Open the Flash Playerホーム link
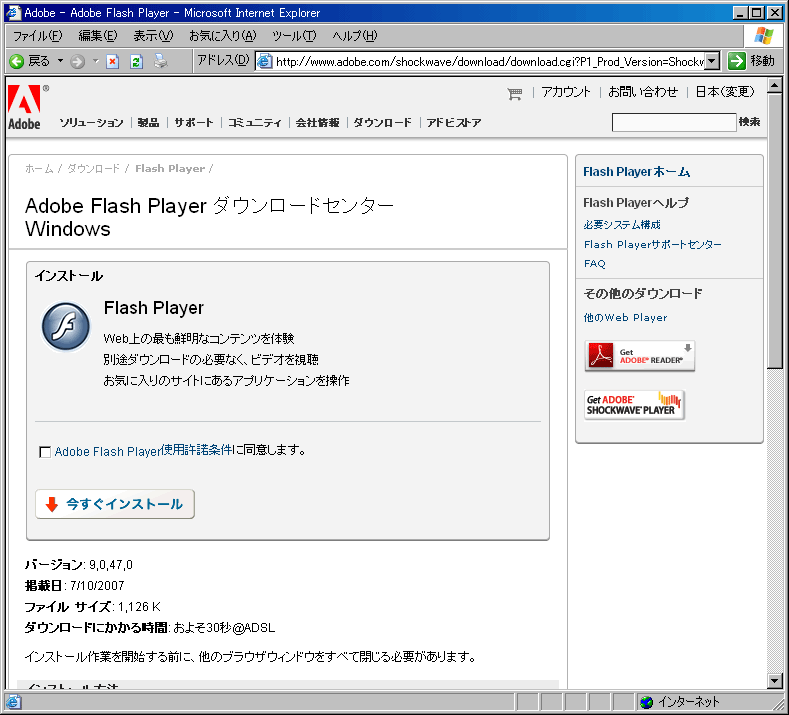The width and height of the screenshot is (789, 715). tap(637, 172)
